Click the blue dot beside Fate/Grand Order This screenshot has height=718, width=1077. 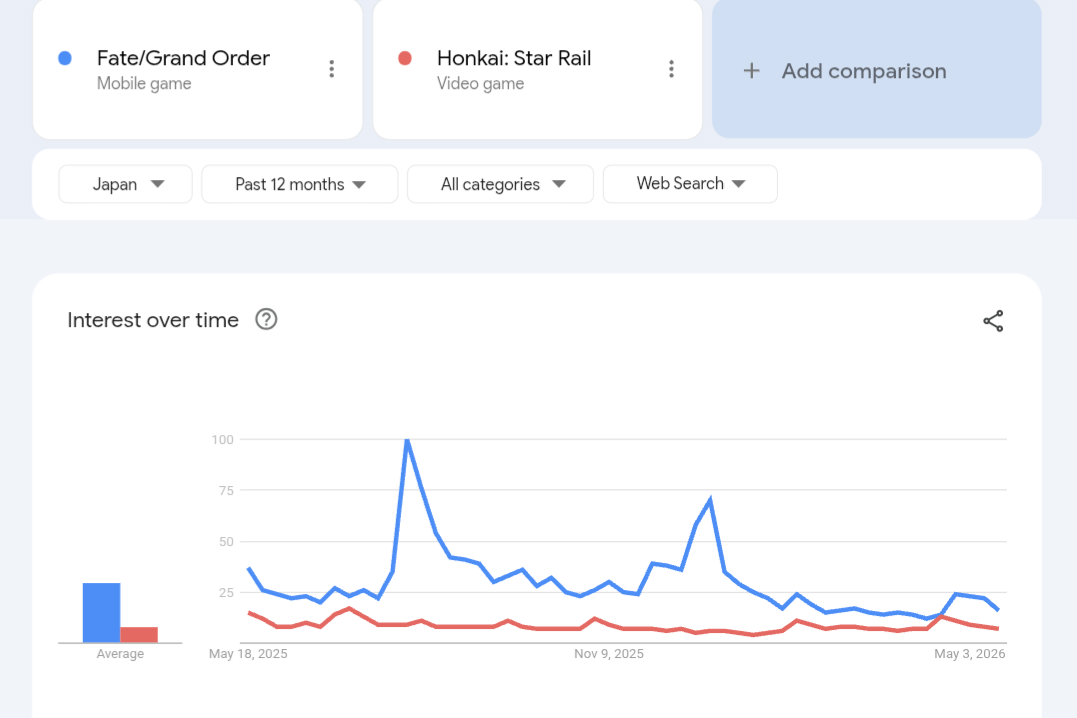click(x=65, y=58)
